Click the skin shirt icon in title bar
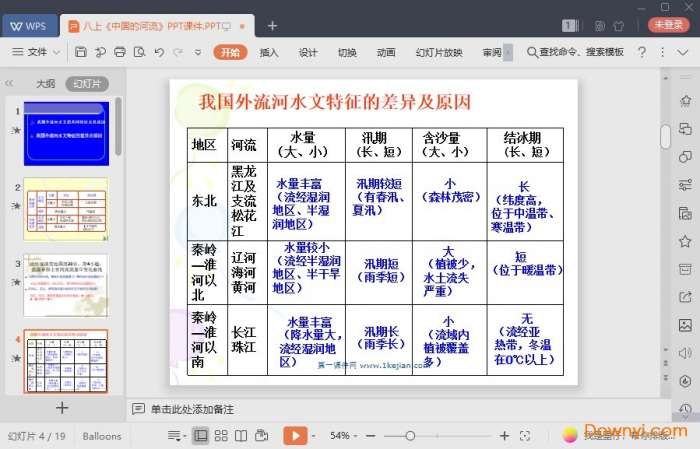The width and height of the screenshot is (700, 449). 619,26
